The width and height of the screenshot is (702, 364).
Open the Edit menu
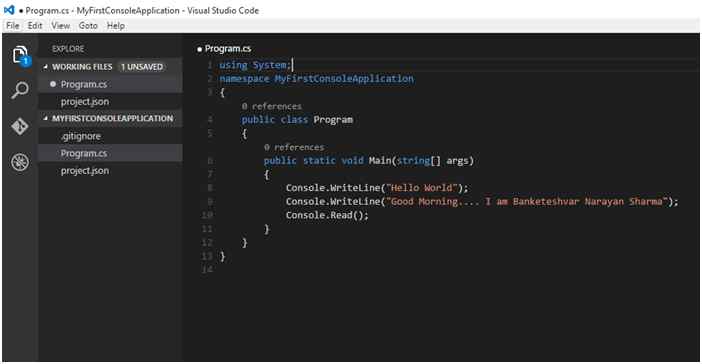click(34, 26)
